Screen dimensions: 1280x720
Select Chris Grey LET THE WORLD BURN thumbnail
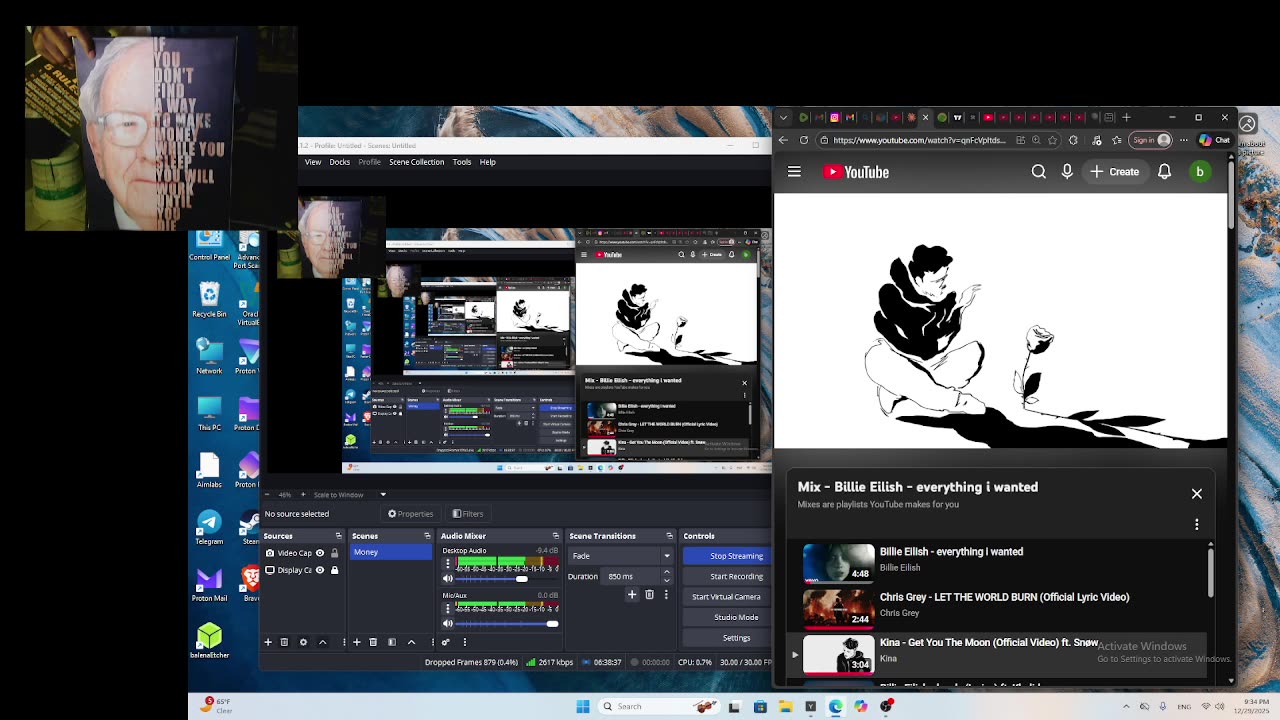(x=838, y=608)
